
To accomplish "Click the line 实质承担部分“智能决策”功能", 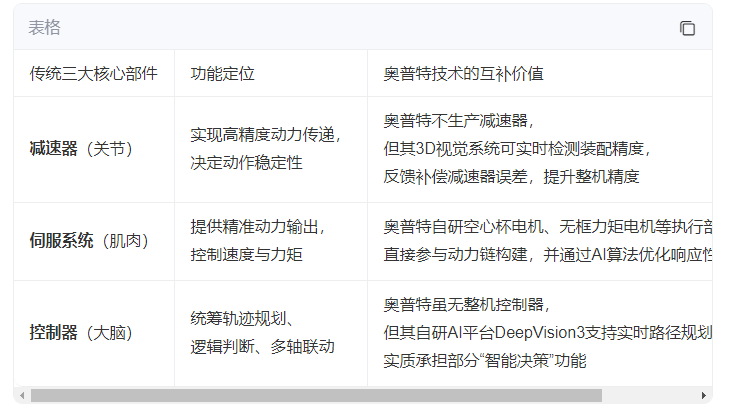I will point(485,361).
